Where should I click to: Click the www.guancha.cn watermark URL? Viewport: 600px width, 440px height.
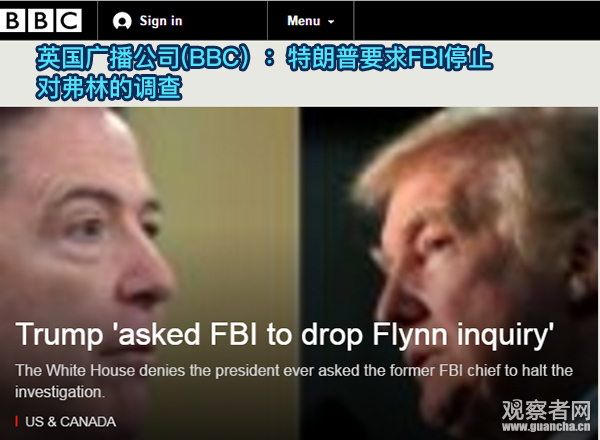[546, 426]
